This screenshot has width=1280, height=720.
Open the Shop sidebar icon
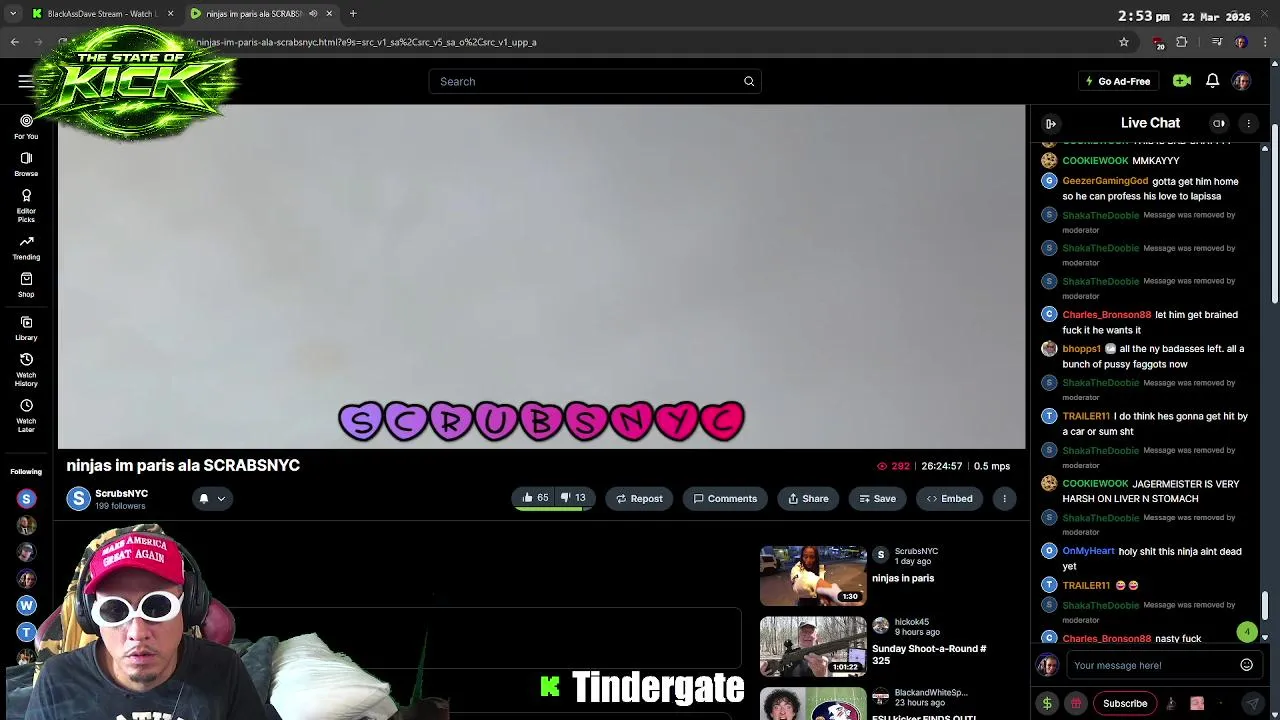click(26, 285)
